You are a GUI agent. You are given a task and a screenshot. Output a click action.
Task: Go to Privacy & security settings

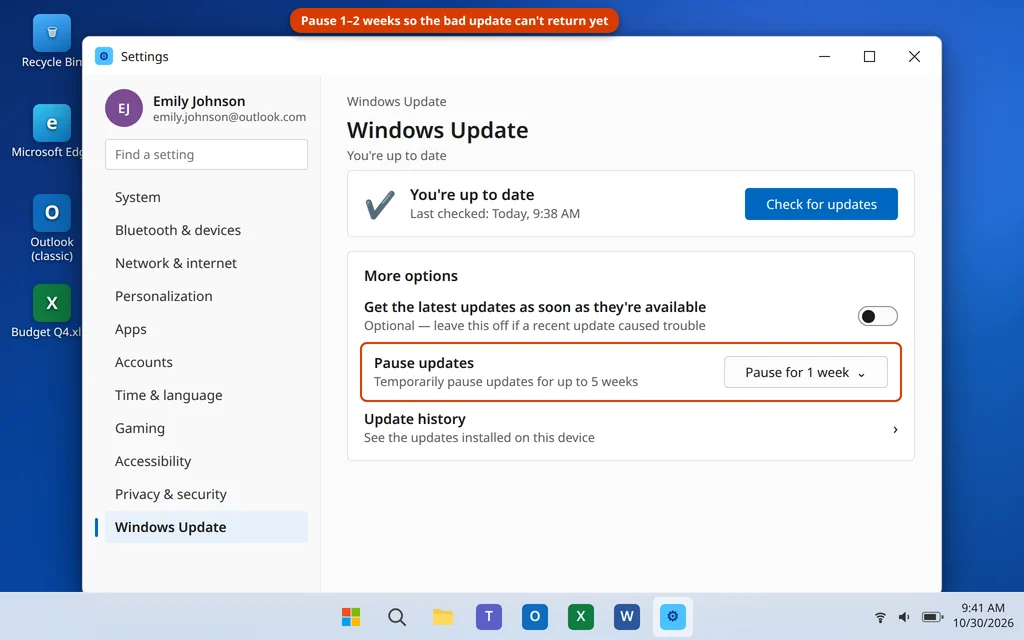point(206,494)
